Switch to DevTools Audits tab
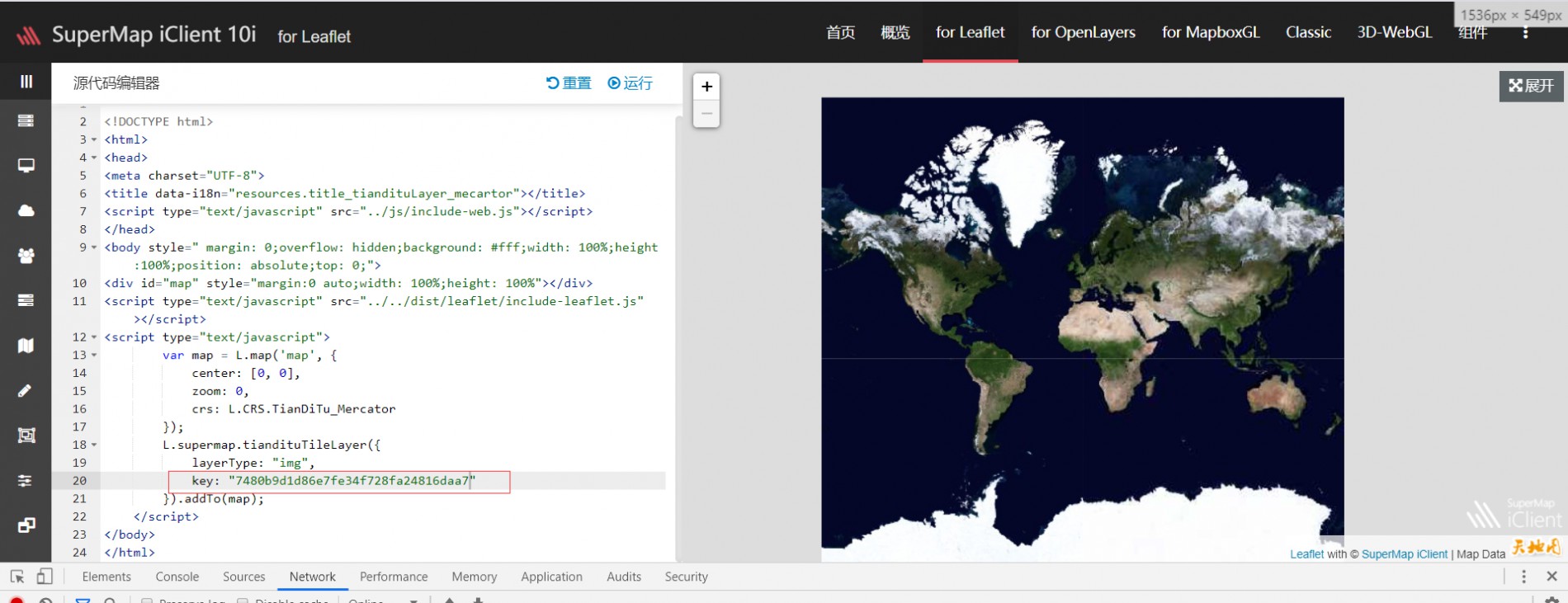1568x603 pixels. tap(624, 577)
